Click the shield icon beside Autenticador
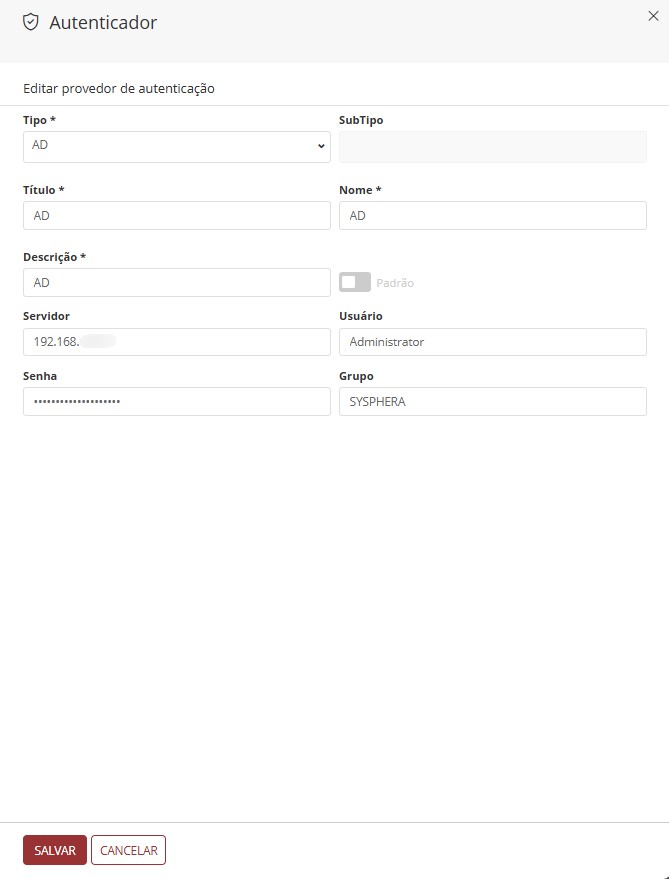This screenshot has width=669, height=879. tap(31, 22)
